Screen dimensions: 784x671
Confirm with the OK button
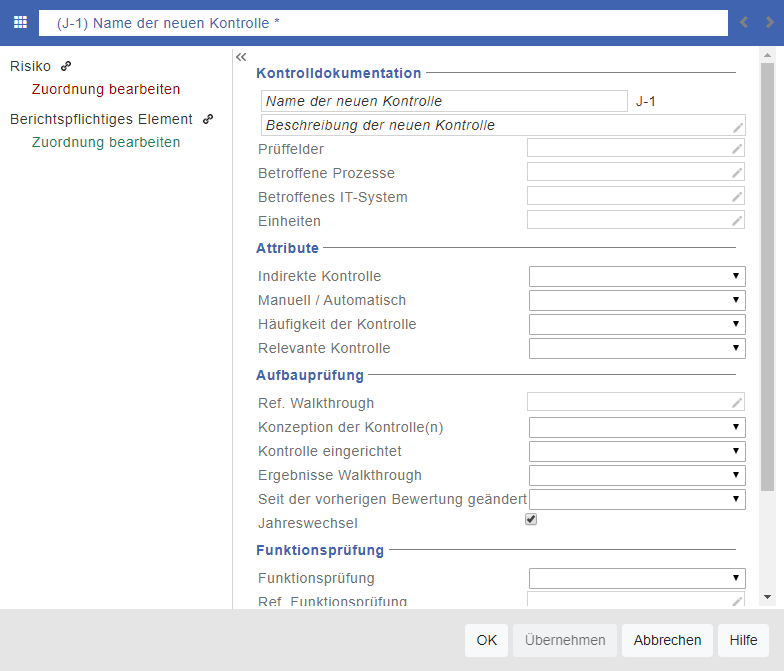pyautogui.click(x=486, y=640)
